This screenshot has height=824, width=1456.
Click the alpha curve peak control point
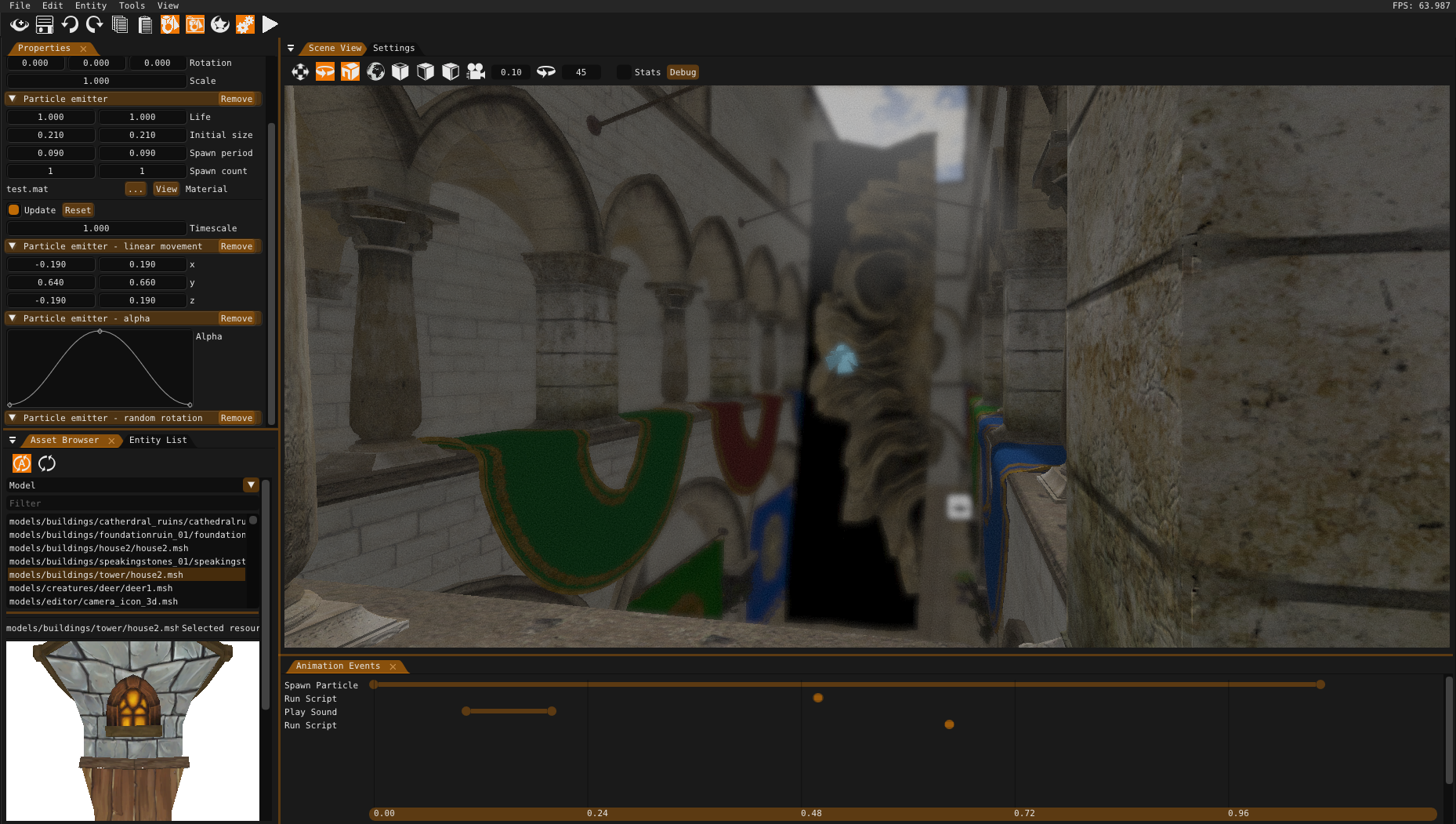tap(100, 332)
